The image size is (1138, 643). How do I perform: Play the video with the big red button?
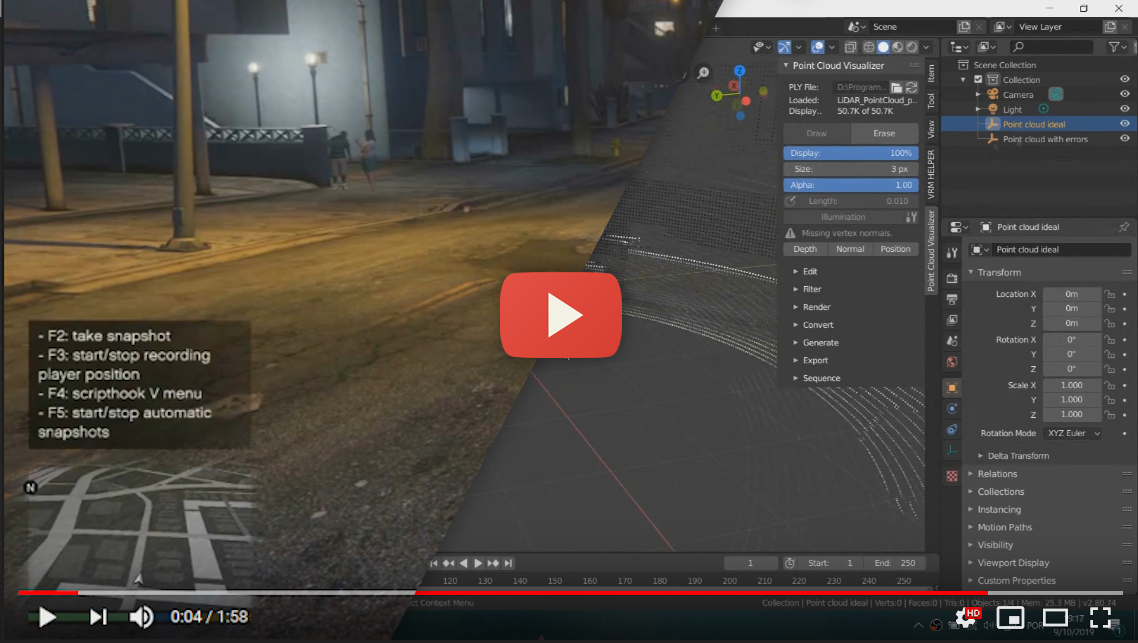tap(560, 315)
